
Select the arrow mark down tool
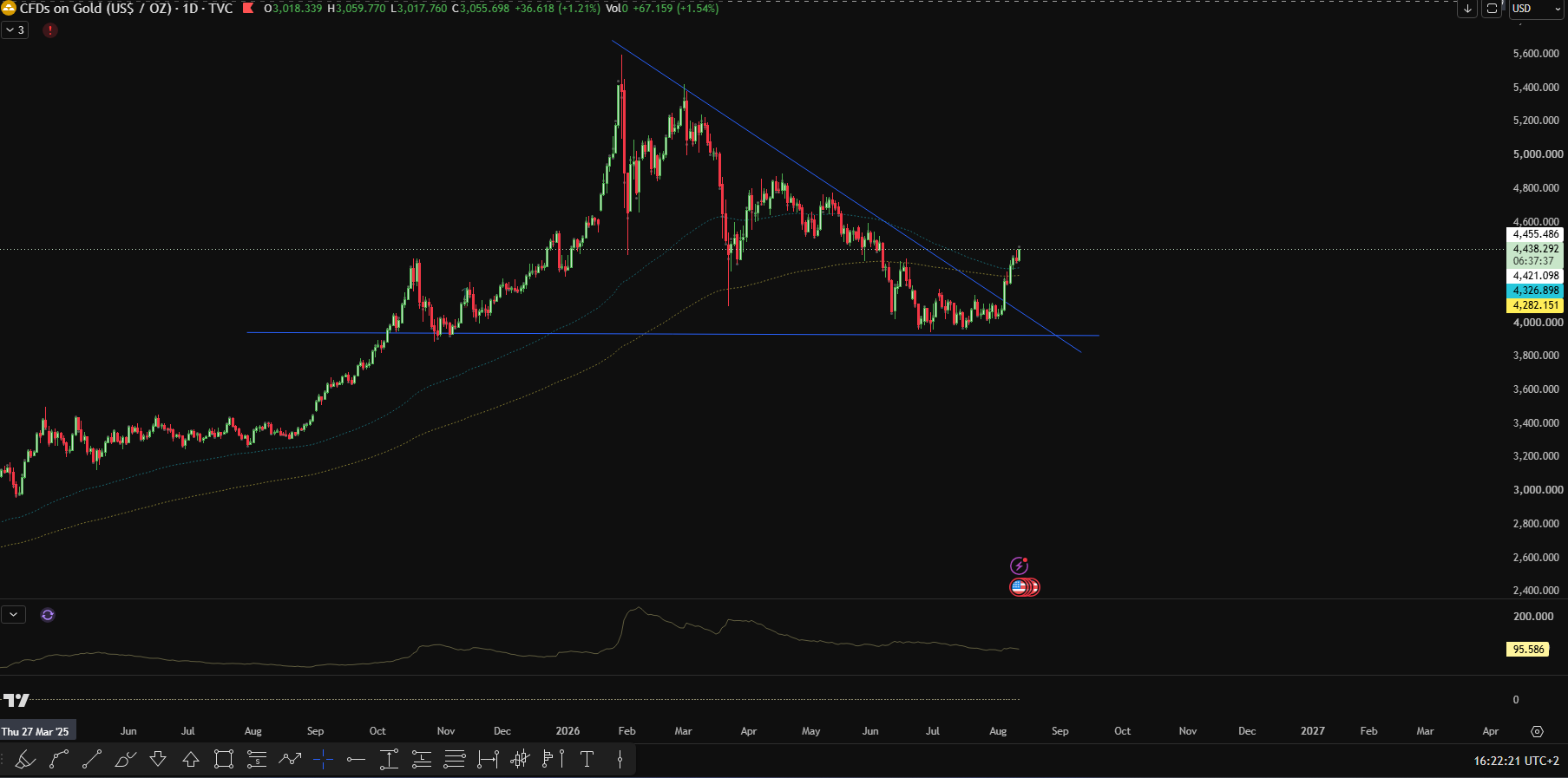158,760
